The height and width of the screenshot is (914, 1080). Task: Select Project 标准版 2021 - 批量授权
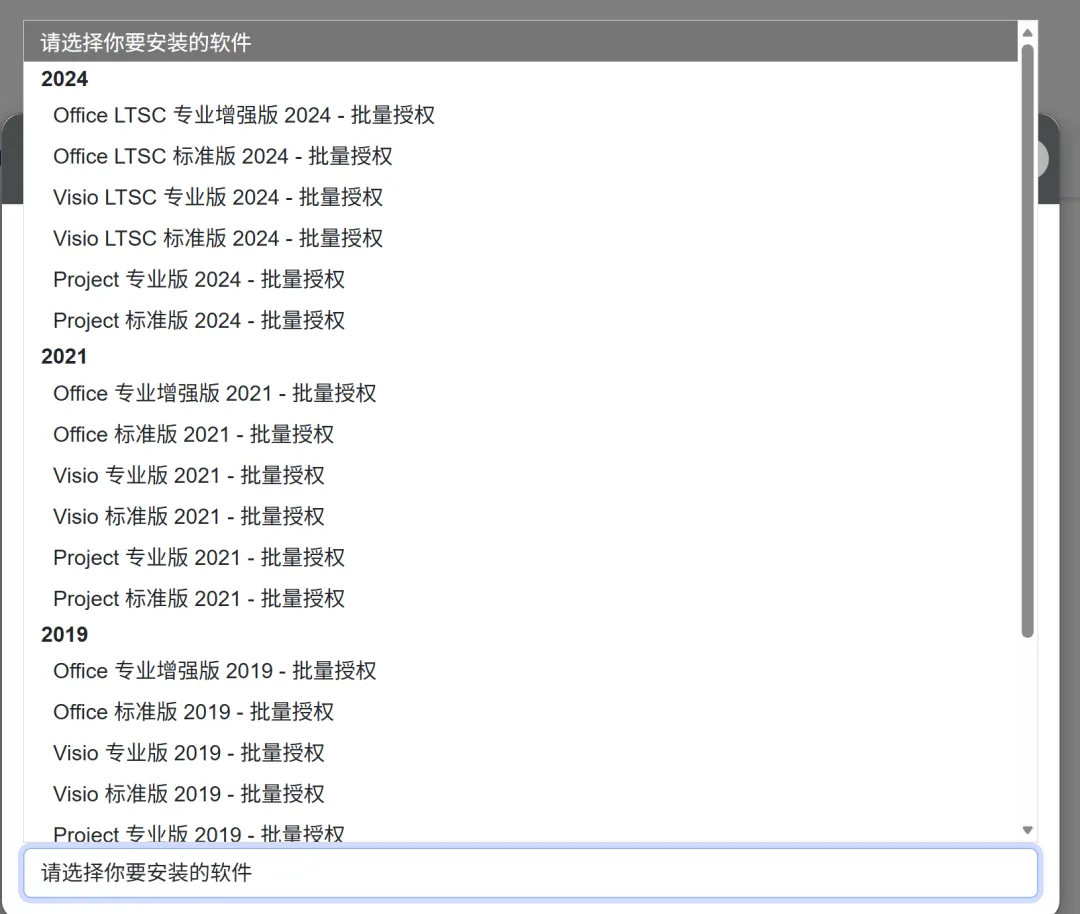coord(521,599)
